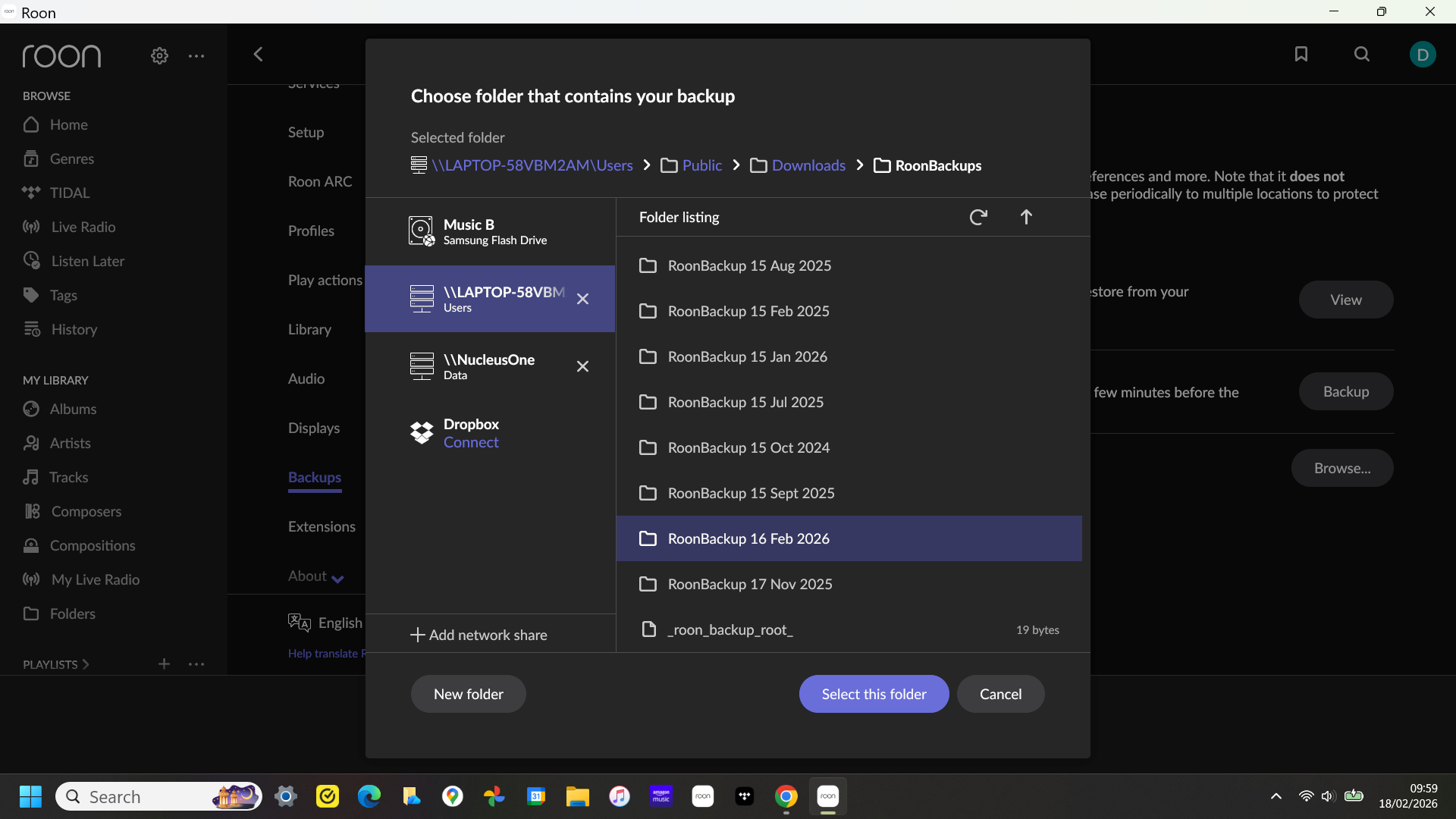Image resolution: width=1456 pixels, height=819 pixels.
Task: Create a New folder
Action: [468, 694]
